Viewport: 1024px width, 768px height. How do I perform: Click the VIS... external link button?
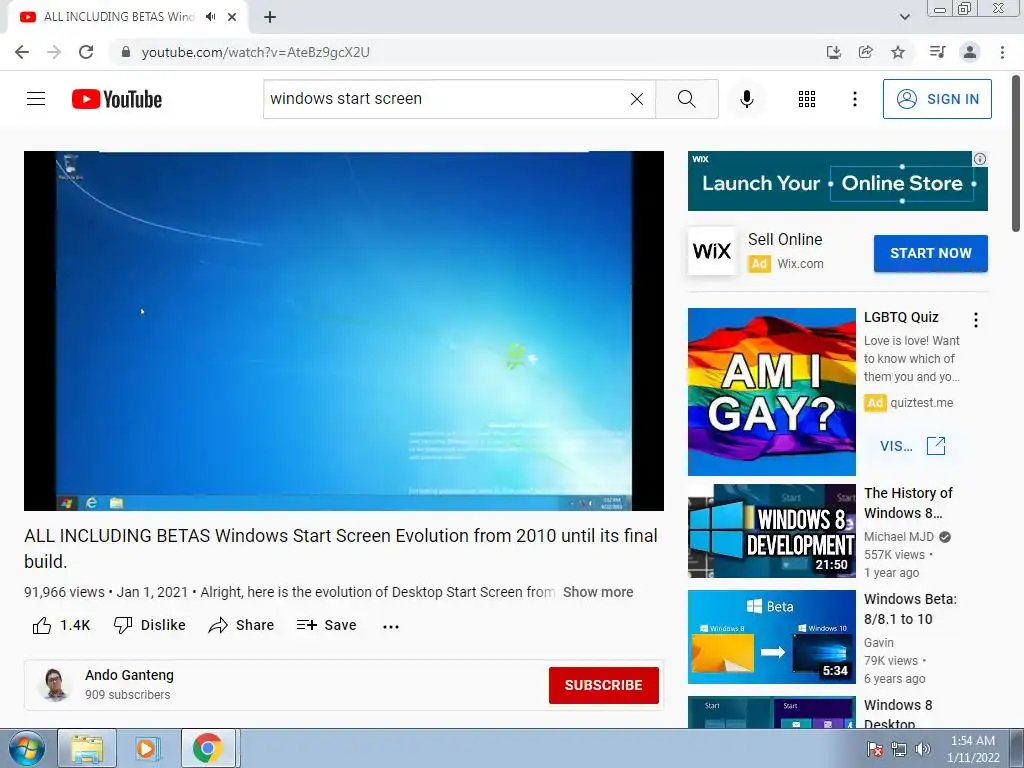pyautogui.click(x=912, y=446)
